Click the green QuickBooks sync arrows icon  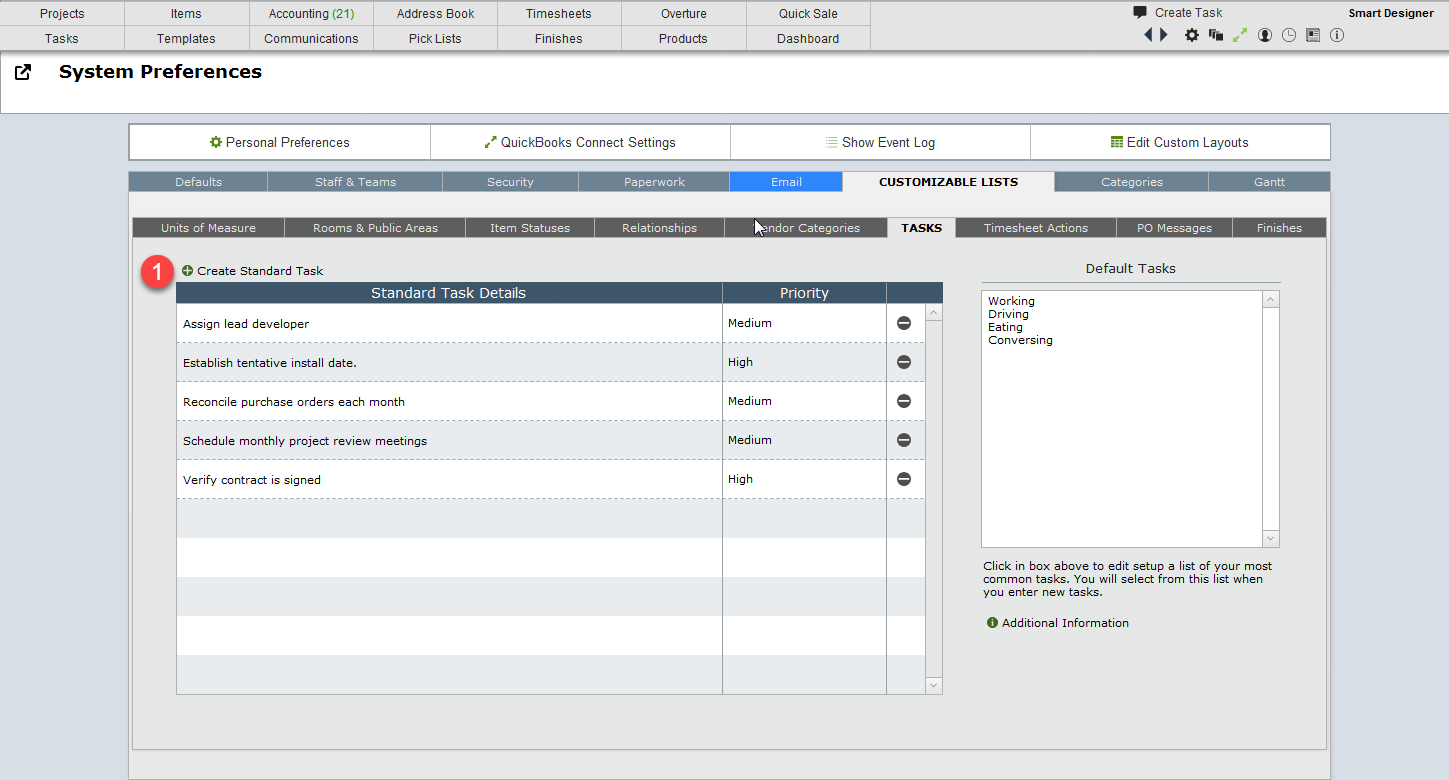pos(1240,35)
